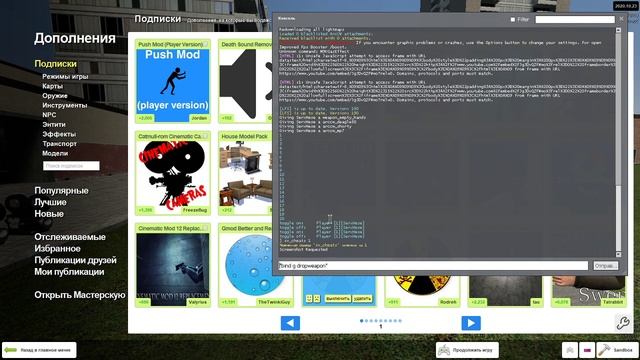Toggle checkbox on Catmull-rom Cinematic Cameras card
This screenshot has height=360, width=640.
(x=205, y=136)
